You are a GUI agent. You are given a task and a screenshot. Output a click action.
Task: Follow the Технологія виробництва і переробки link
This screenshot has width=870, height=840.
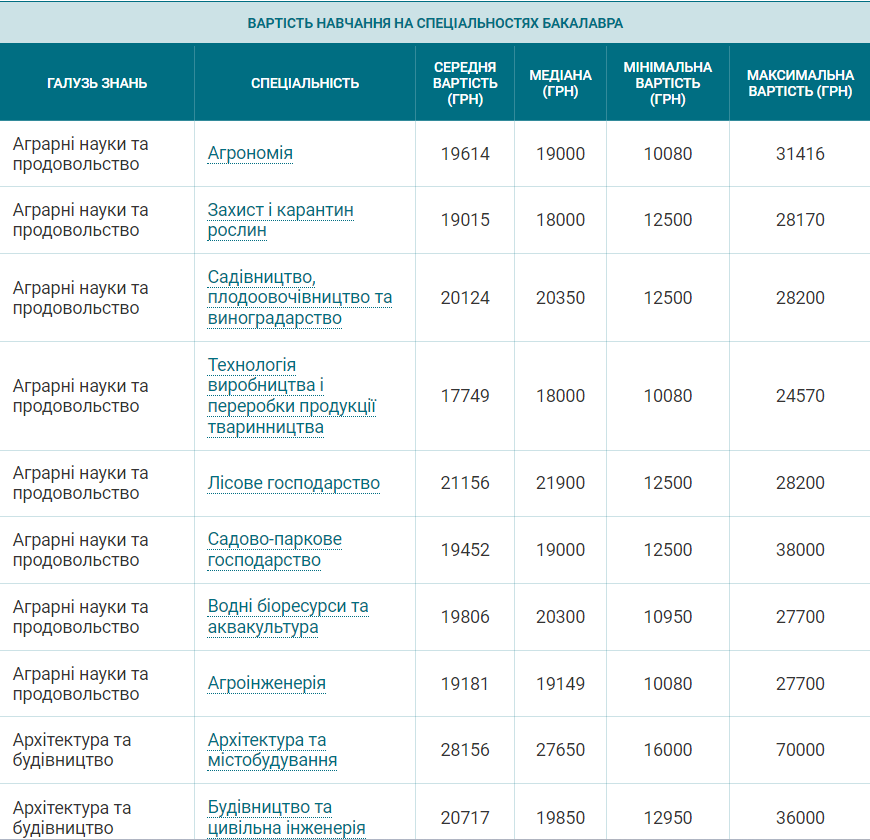click(291, 396)
